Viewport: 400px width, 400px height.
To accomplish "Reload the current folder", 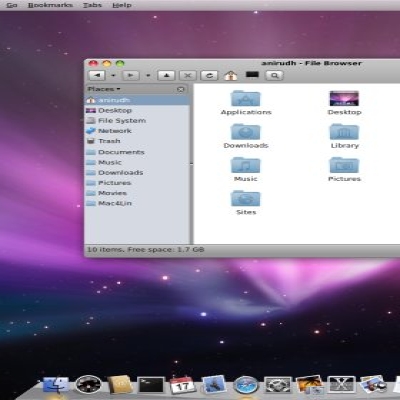I will coord(209,75).
